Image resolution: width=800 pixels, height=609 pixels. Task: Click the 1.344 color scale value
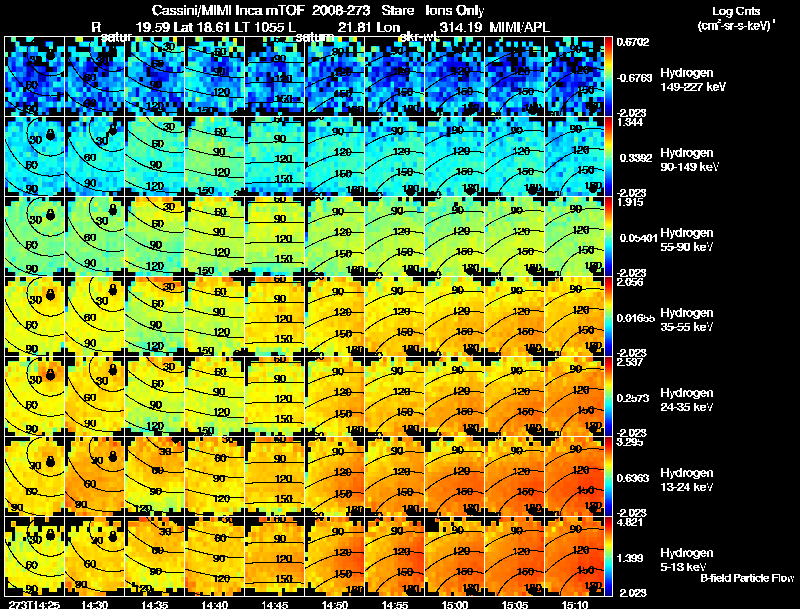click(x=630, y=122)
